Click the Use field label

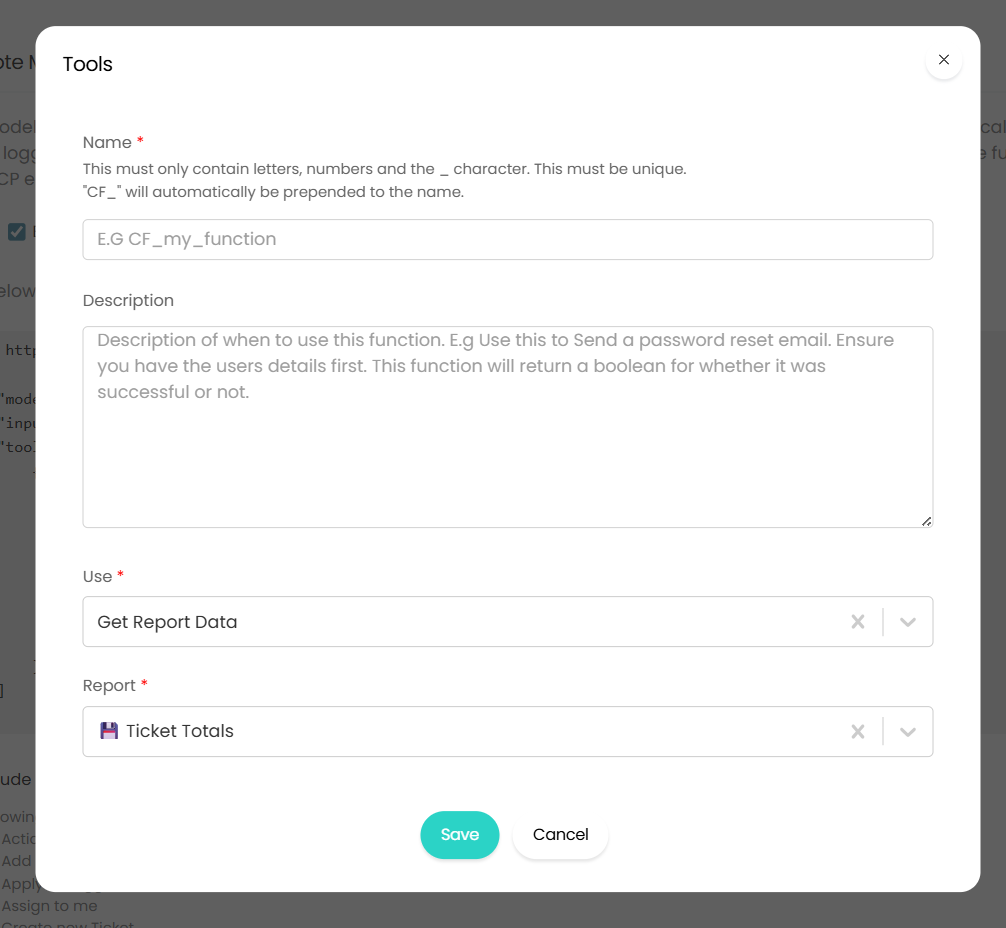pyautogui.click(x=97, y=576)
